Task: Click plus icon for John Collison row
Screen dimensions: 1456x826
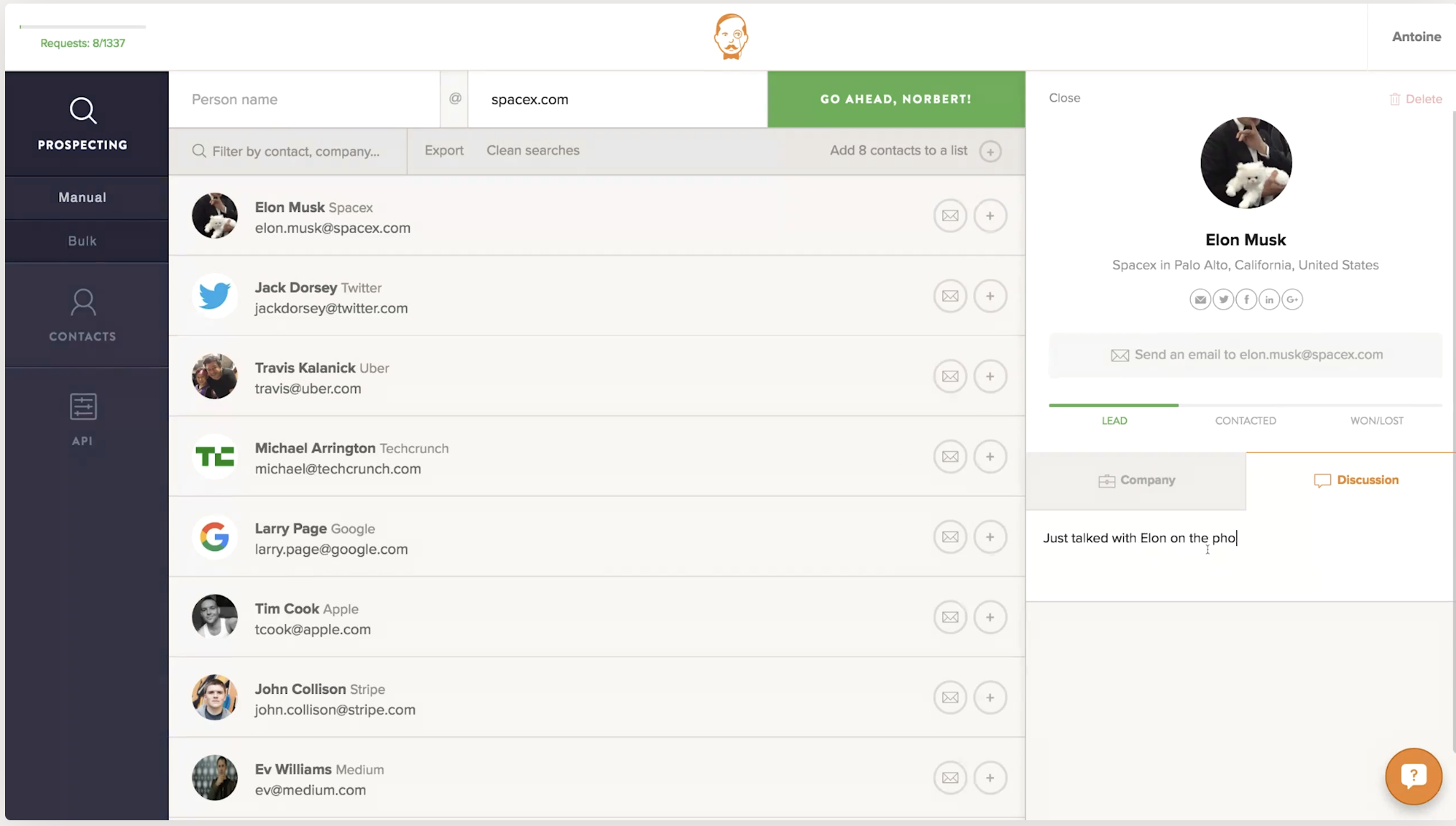Action: point(990,697)
